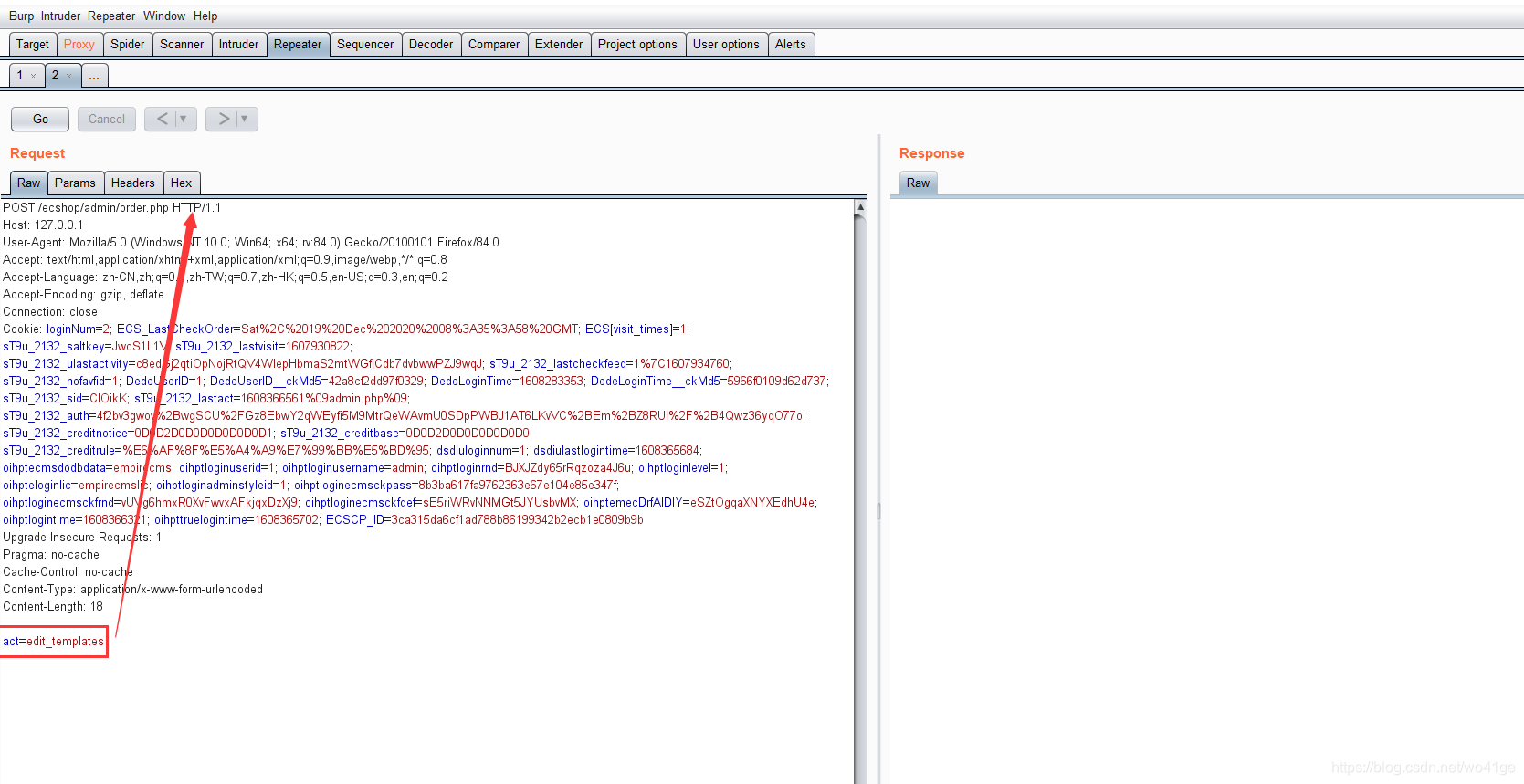Open the back history dropdown arrow
This screenshot has height=784, width=1524.
click(x=184, y=119)
